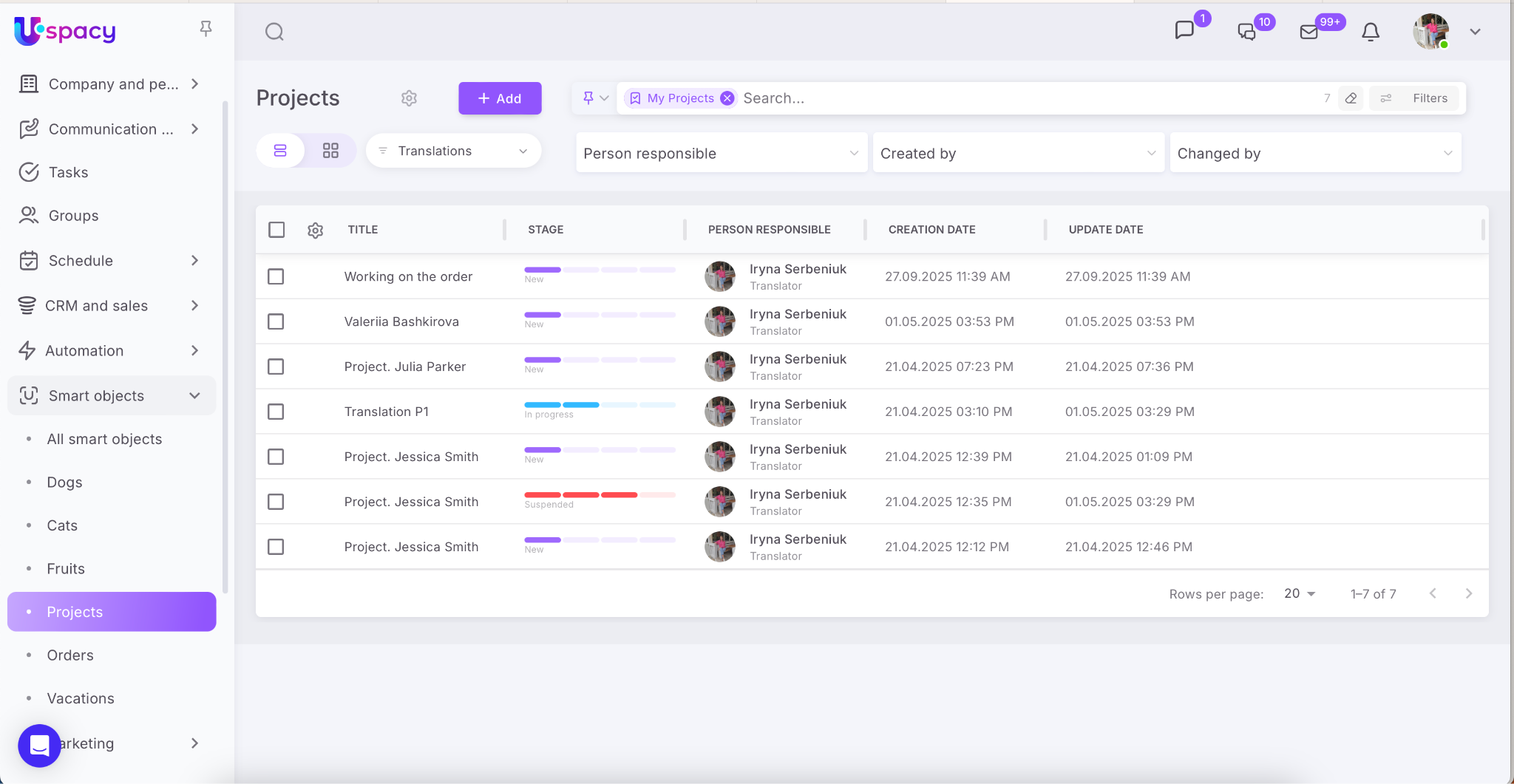Screen dimensions: 1514x784
Task: Switch to the kanban grid view
Action: click(x=330, y=151)
